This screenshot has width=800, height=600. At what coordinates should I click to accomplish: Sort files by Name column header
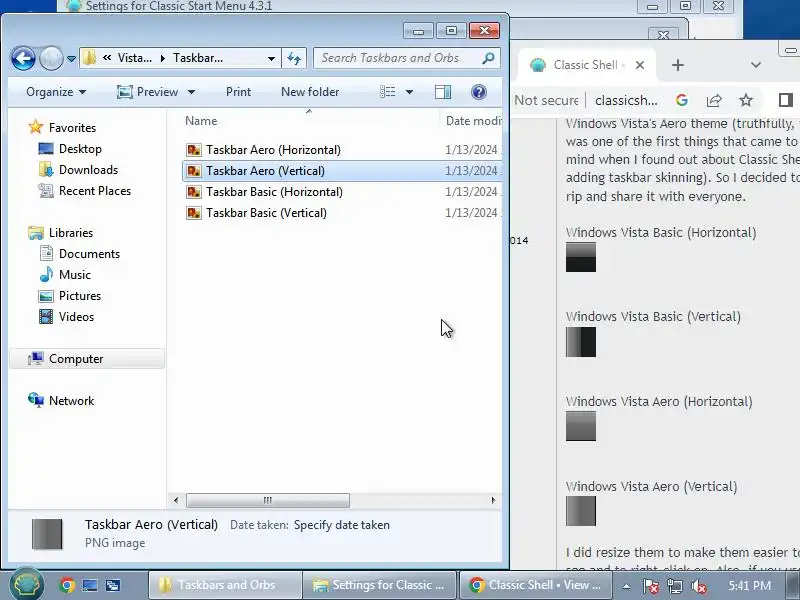(201, 121)
